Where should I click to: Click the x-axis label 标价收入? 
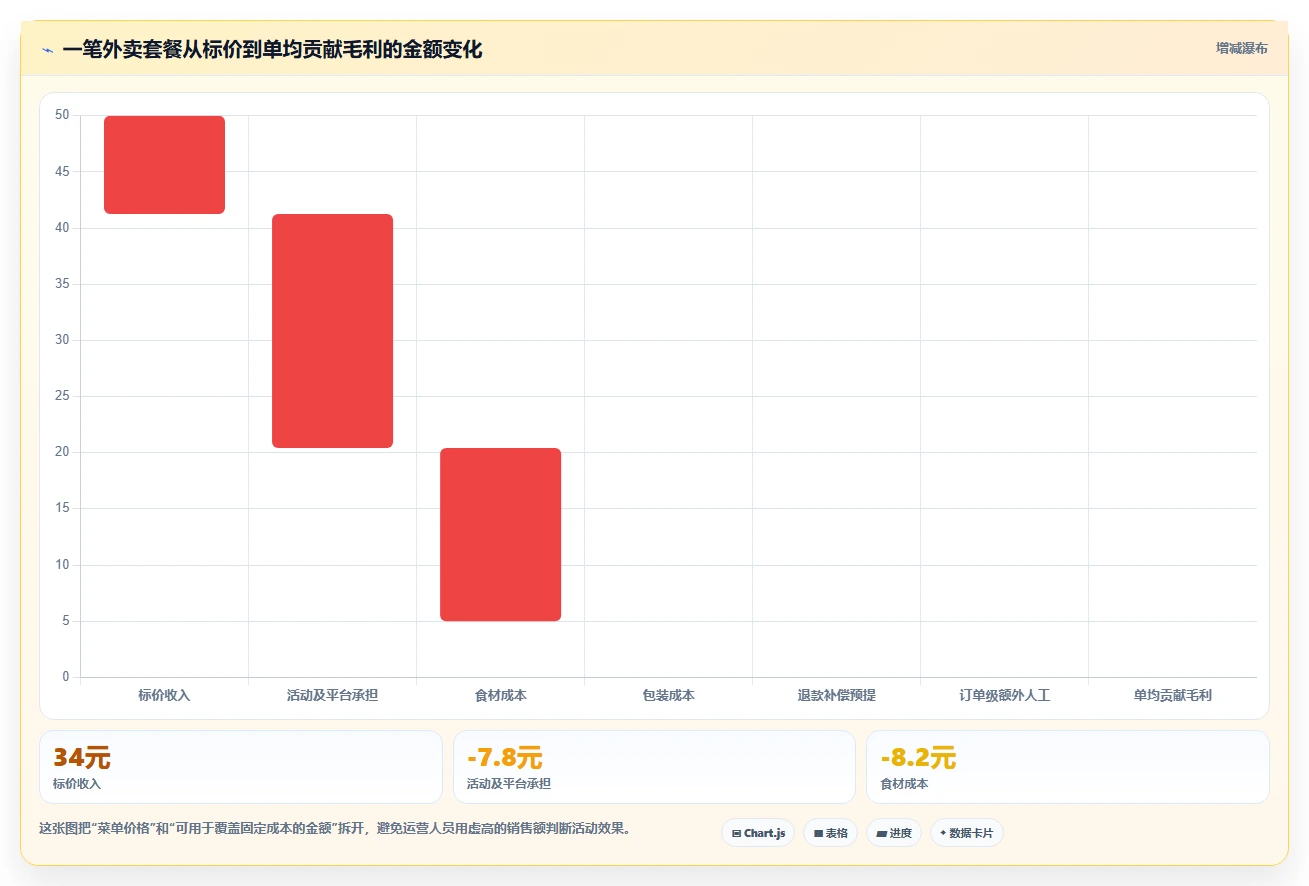[164, 695]
